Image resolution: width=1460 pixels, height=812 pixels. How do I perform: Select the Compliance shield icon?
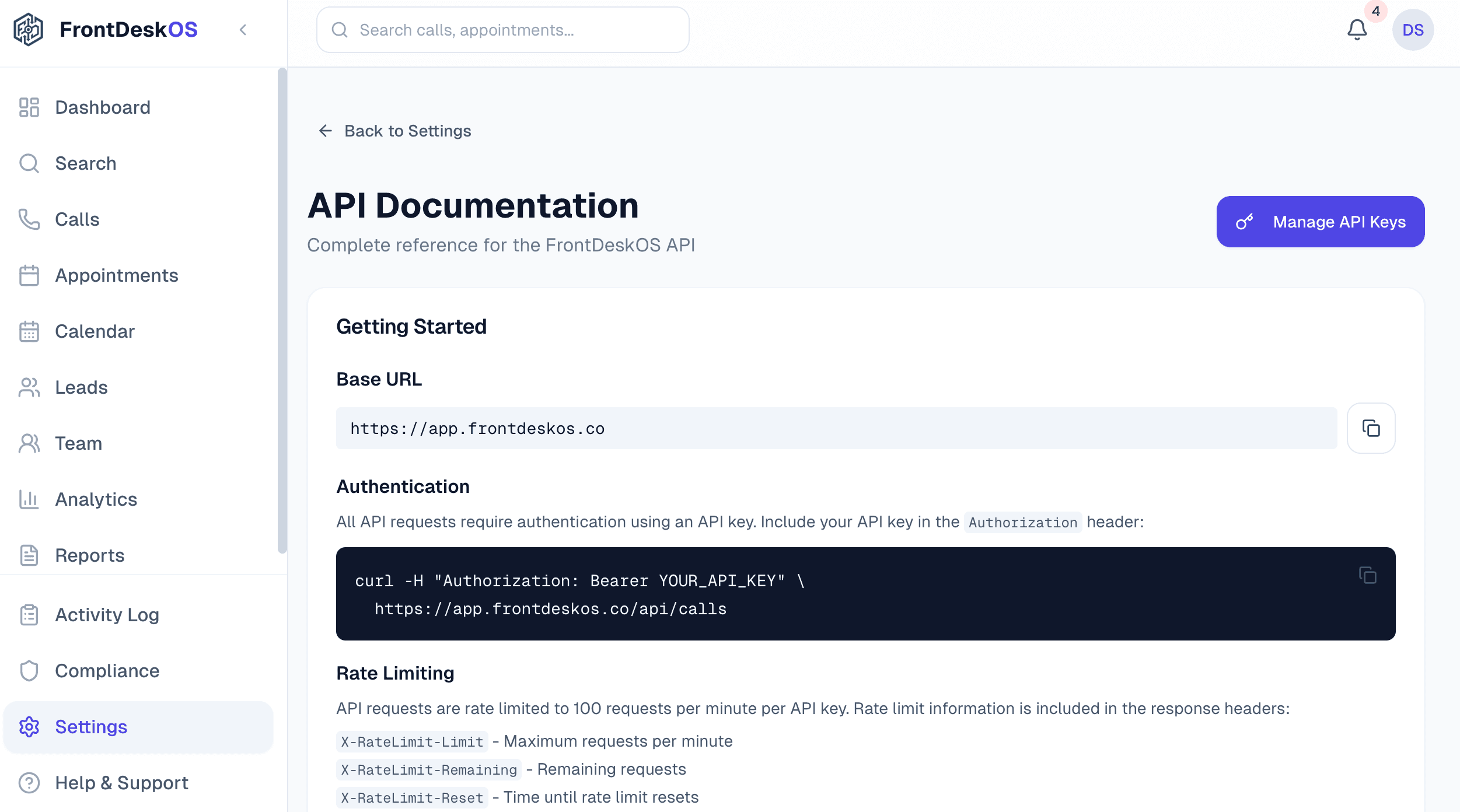coord(29,671)
